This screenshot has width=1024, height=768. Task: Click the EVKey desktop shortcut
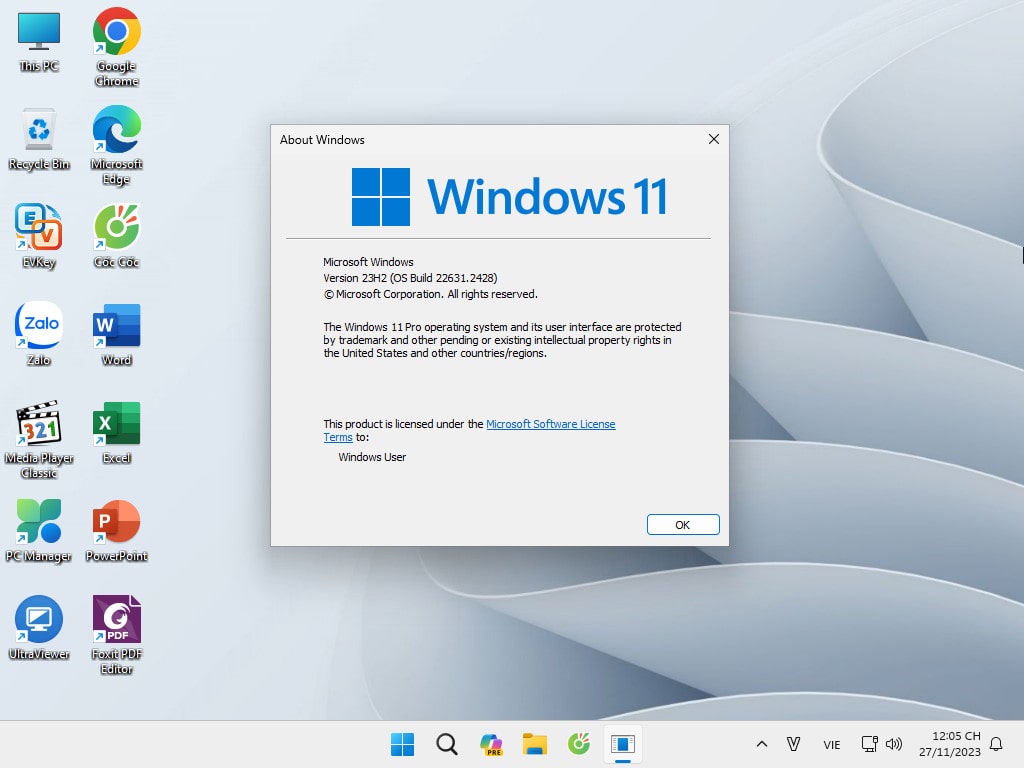point(39,228)
